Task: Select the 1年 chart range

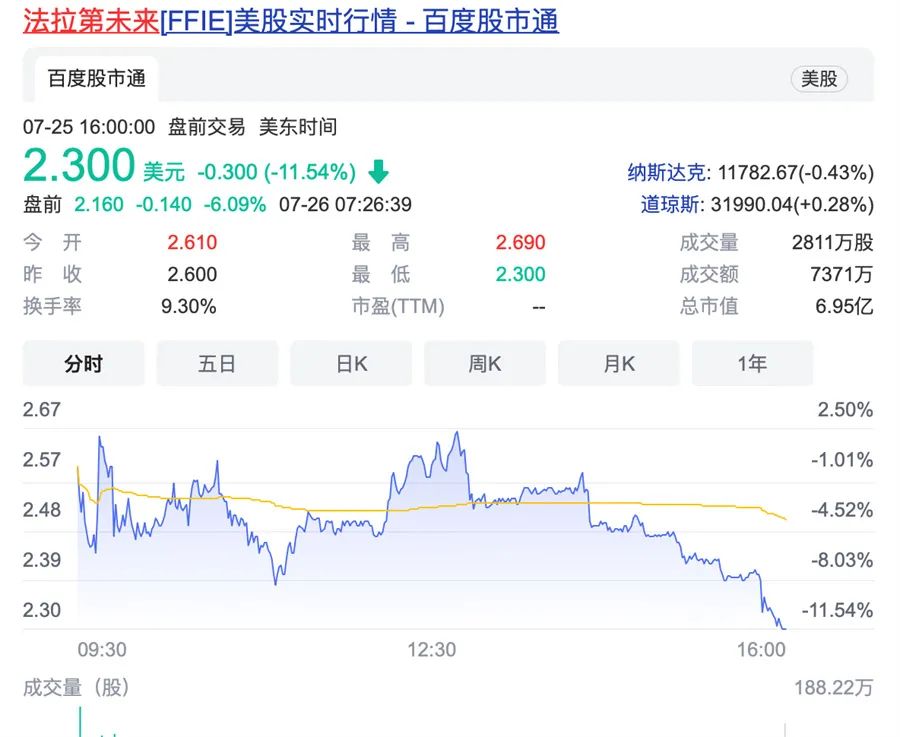Action: click(x=752, y=364)
